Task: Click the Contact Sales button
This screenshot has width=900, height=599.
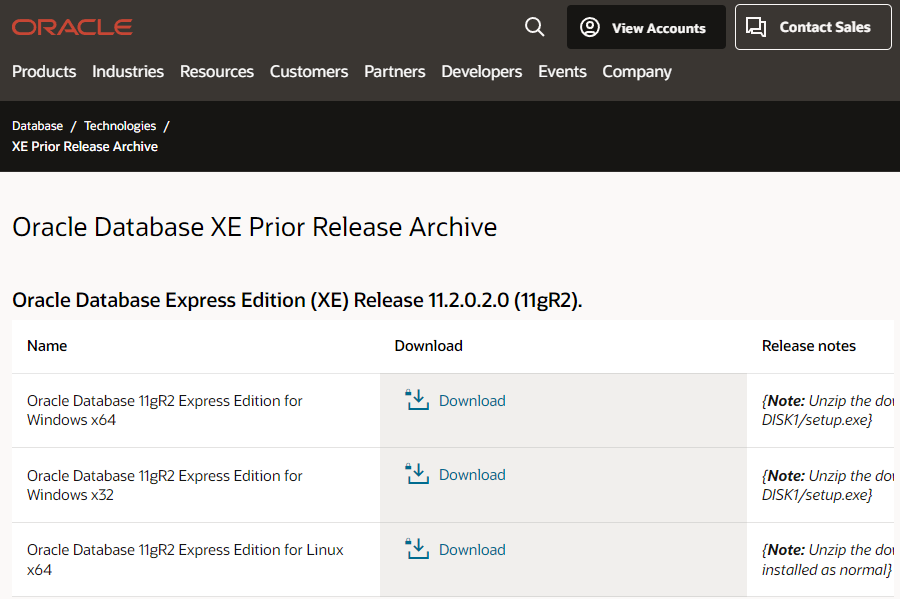Action: click(x=813, y=27)
